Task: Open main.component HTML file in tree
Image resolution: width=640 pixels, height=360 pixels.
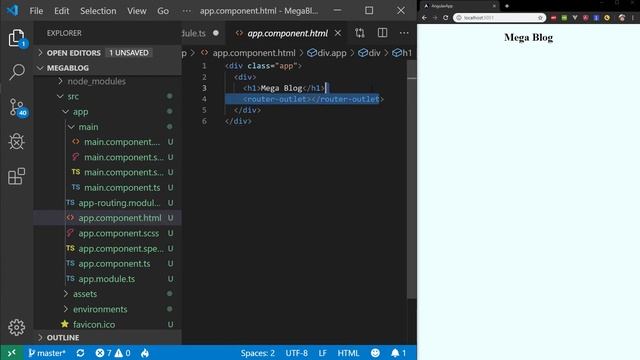Action: tap(122, 142)
